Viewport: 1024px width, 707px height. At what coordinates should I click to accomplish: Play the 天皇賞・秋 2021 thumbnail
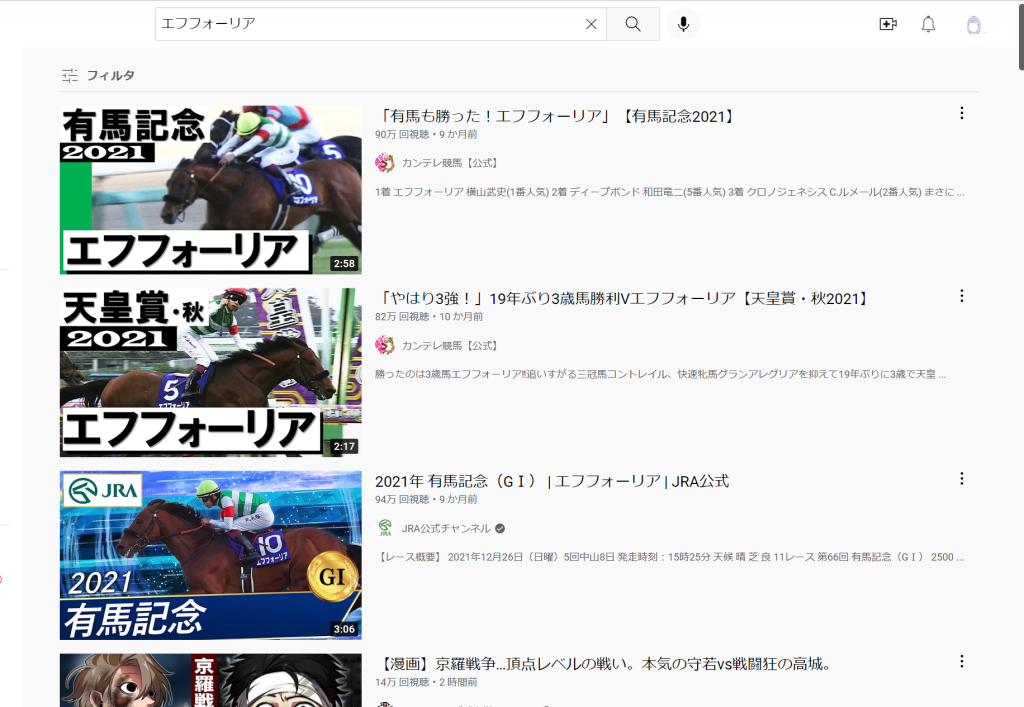210,373
